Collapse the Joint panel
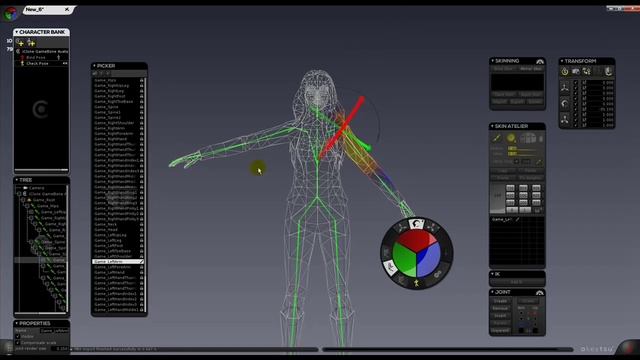640x360 pixels. point(492,292)
